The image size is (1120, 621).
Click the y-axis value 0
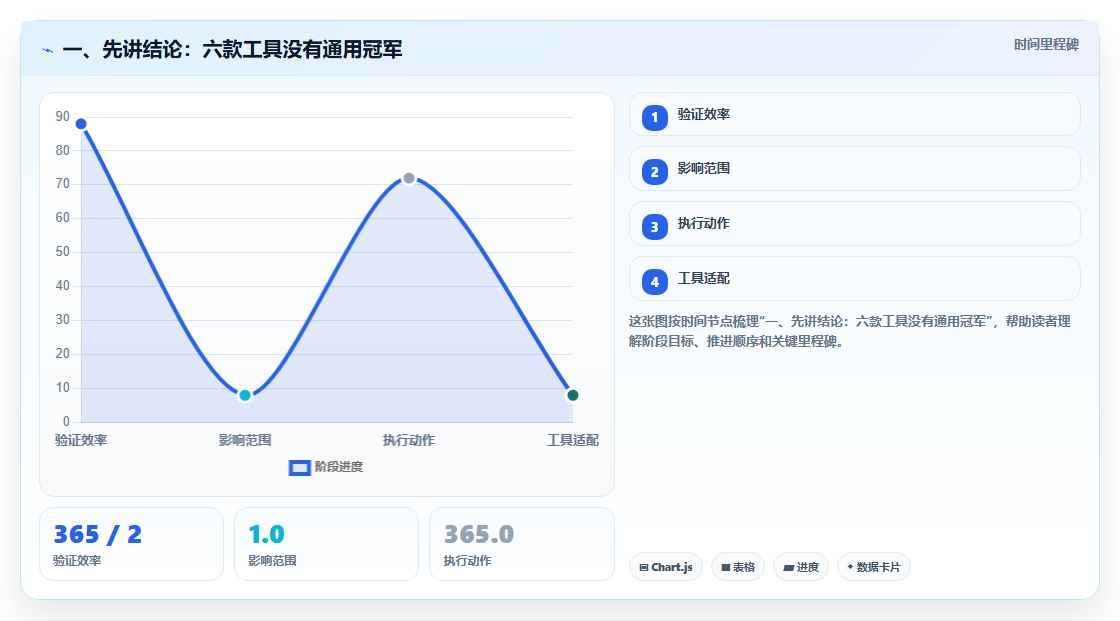[66, 422]
